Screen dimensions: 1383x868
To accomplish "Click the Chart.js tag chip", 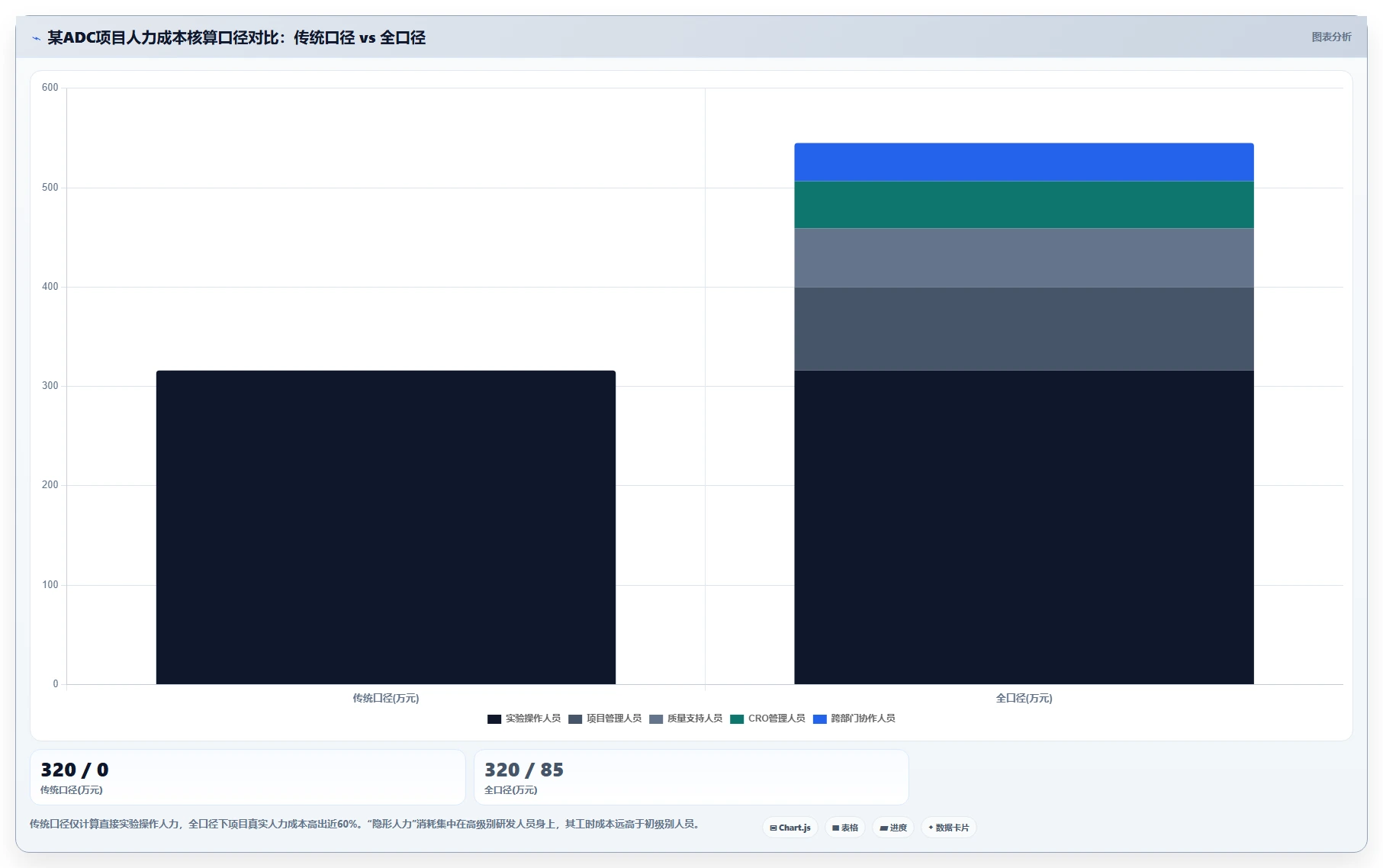I will pyautogui.click(x=790, y=828).
